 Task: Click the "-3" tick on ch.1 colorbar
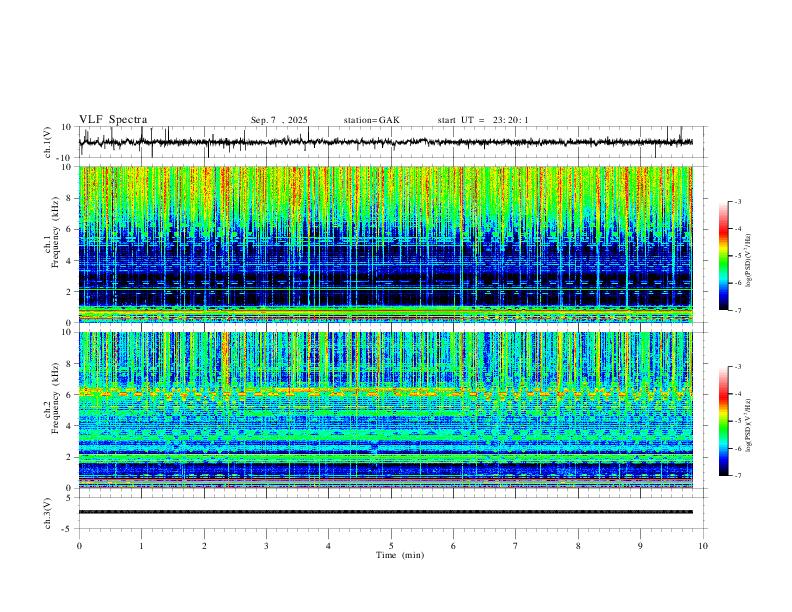point(738,201)
